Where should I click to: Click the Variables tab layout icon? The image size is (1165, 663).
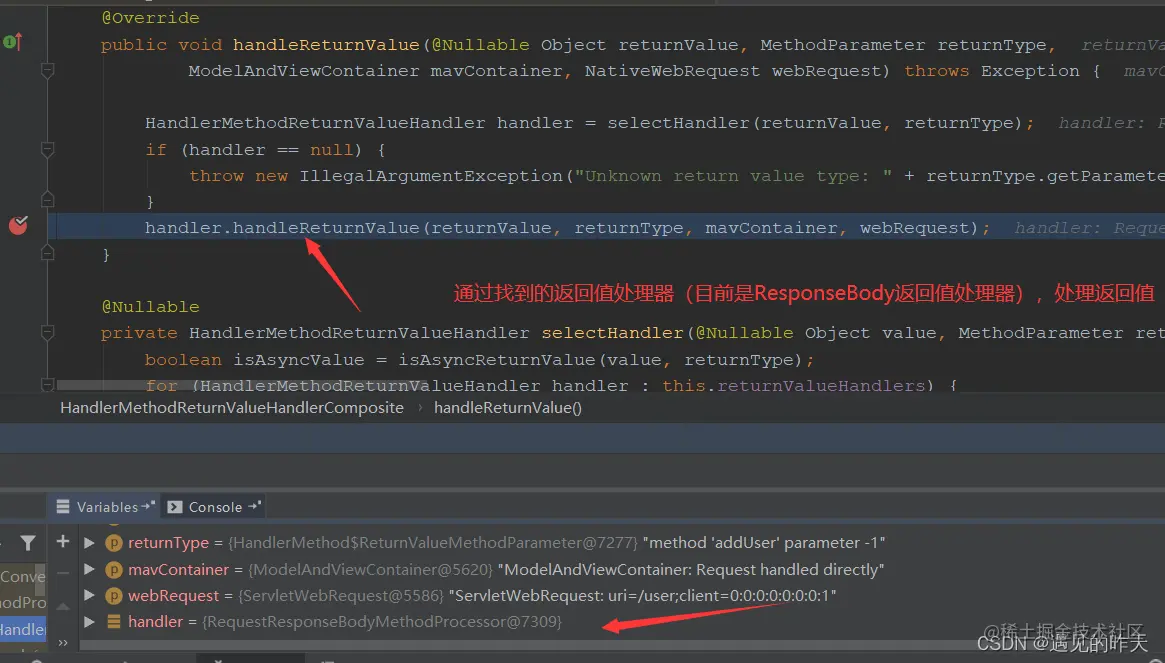[63, 506]
